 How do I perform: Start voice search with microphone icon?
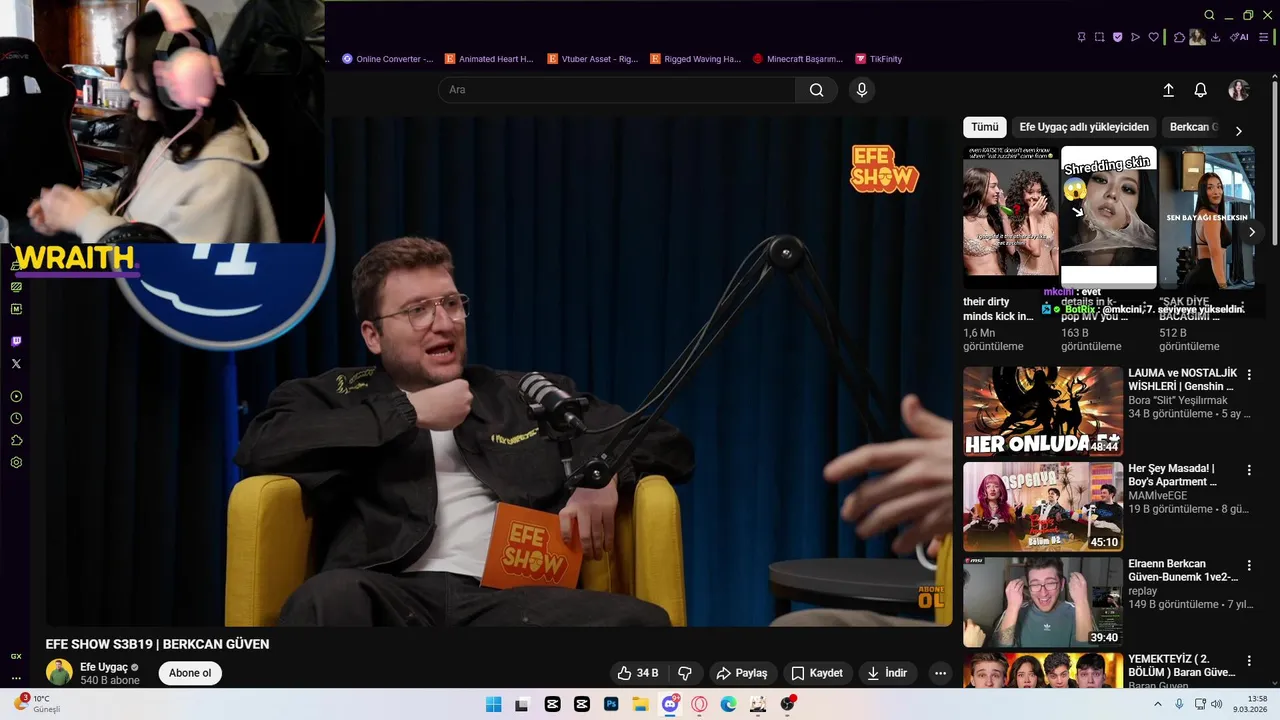pos(862,90)
